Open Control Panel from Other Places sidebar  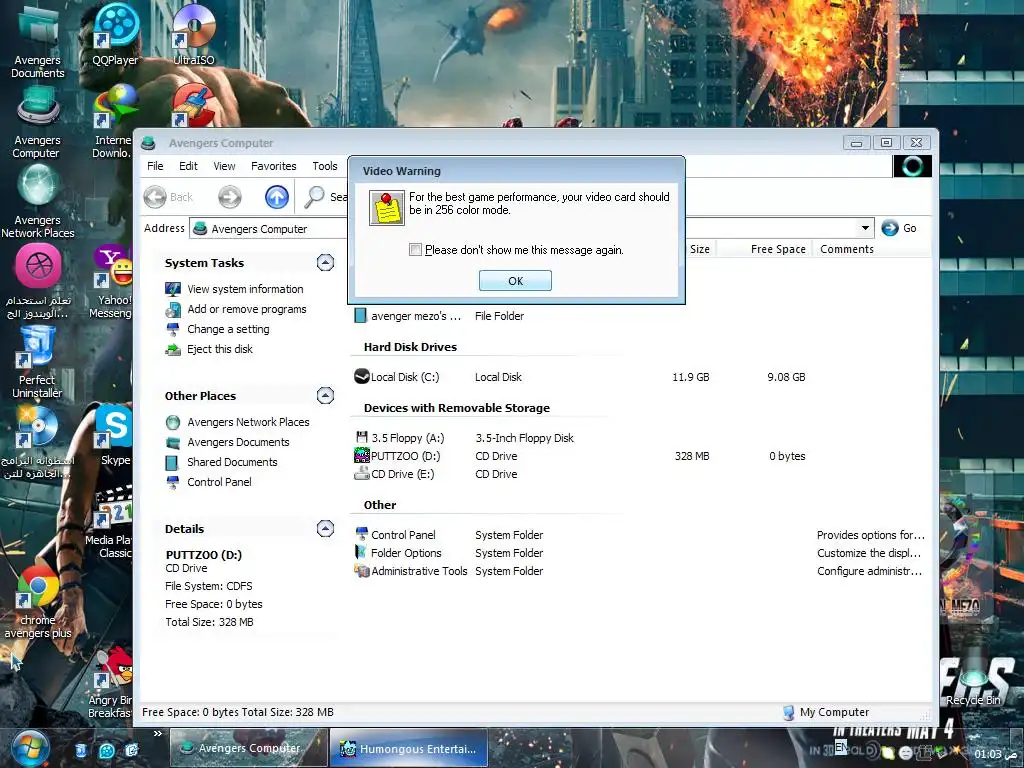219,482
